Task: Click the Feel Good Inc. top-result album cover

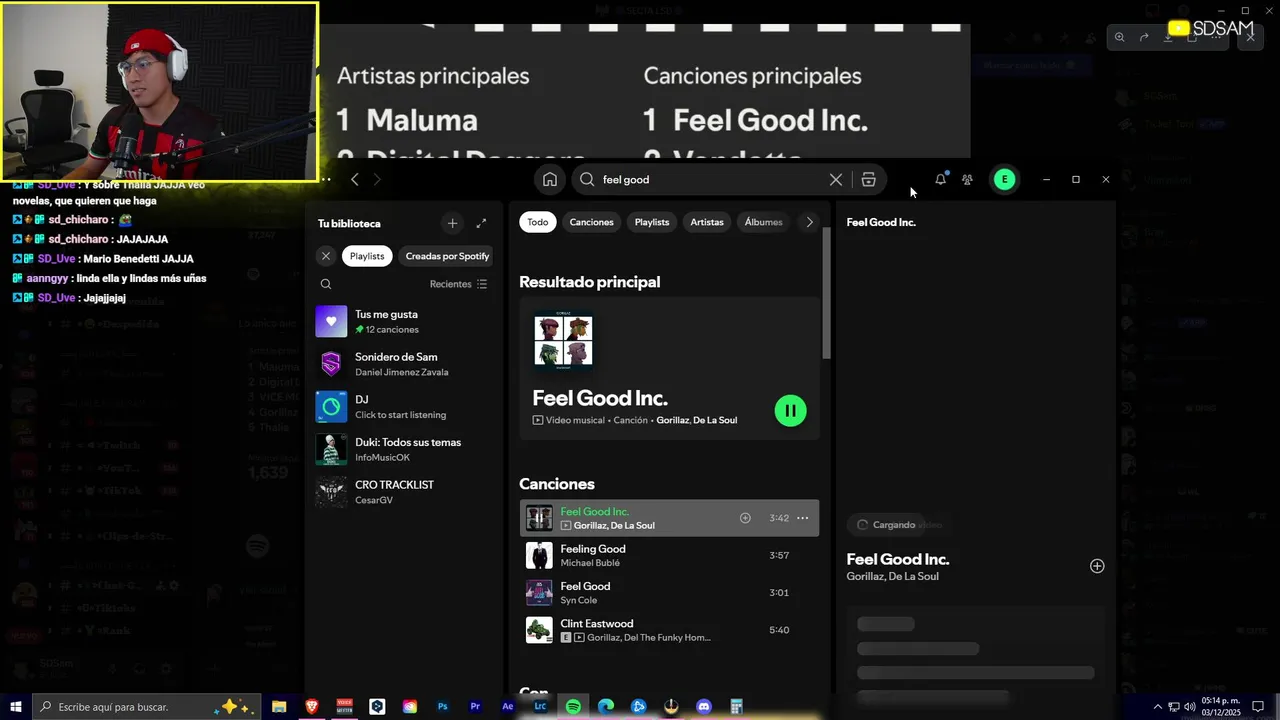Action: pos(563,341)
